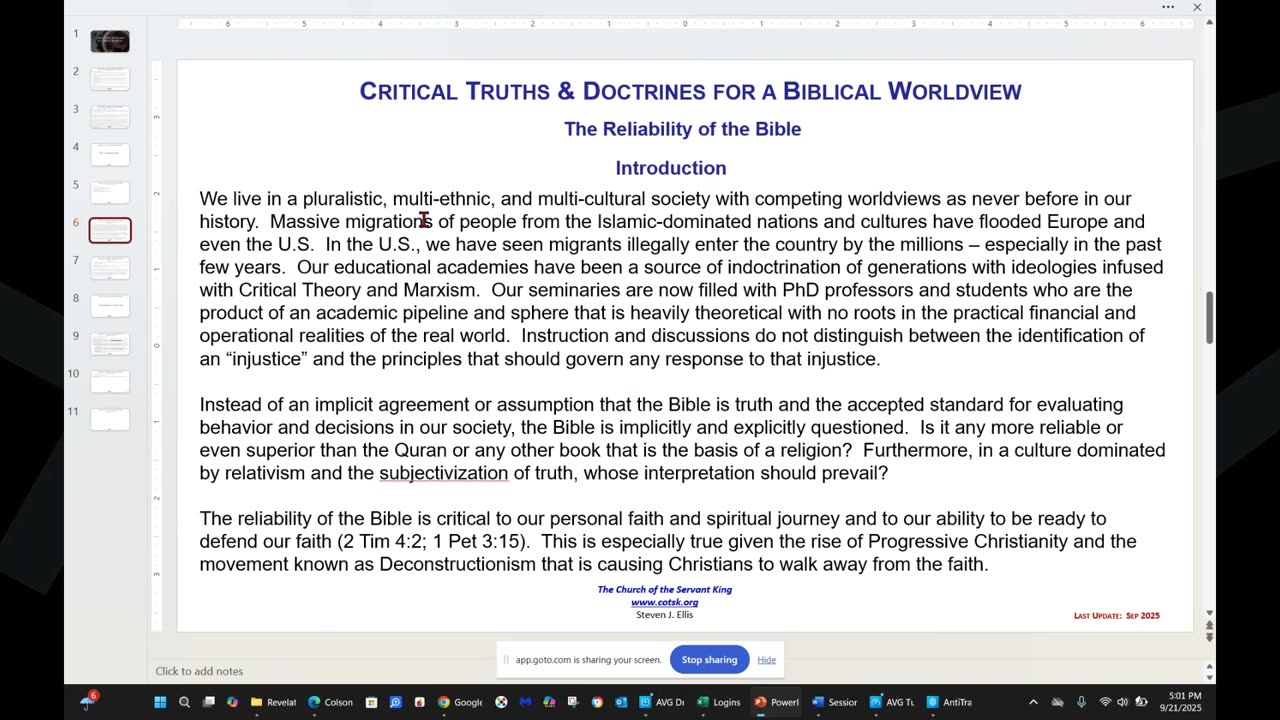The height and width of the screenshot is (720, 1280).
Task: Open the weather widget with badge 6
Action: 89,701
